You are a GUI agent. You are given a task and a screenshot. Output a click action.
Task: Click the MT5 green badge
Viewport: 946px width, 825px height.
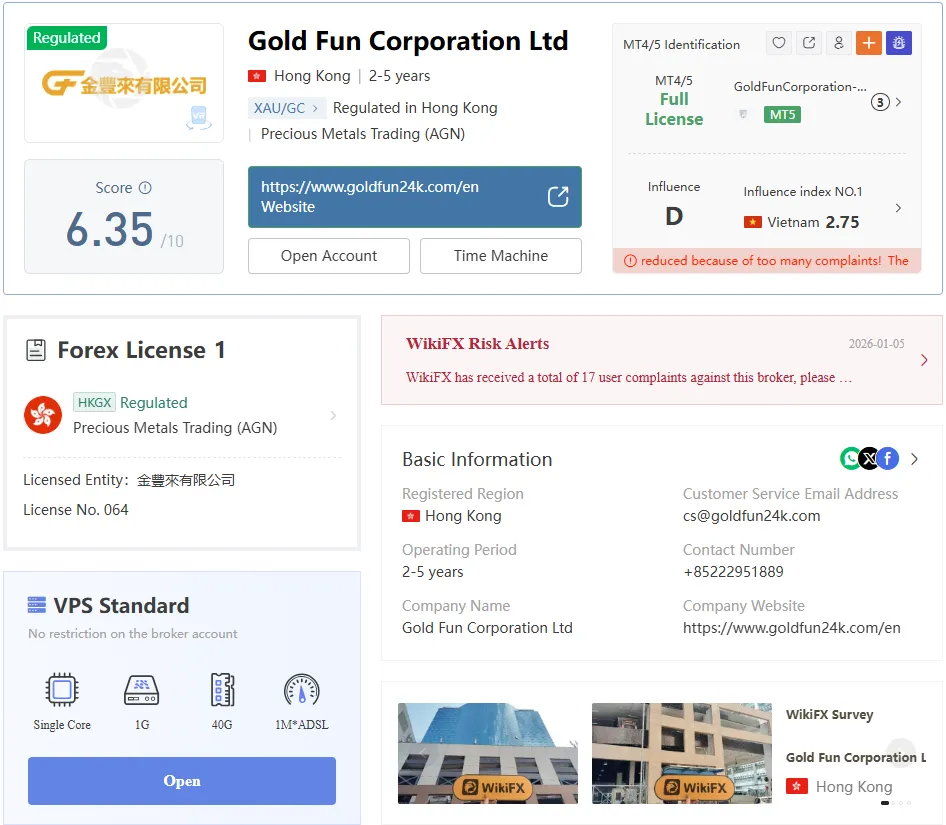(782, 114)
